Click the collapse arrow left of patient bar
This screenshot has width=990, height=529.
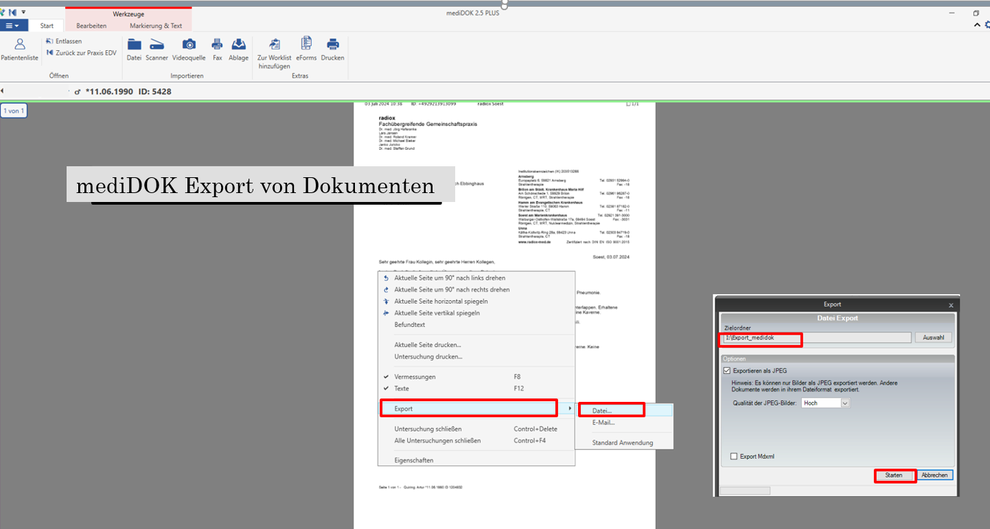click(3, 91)
